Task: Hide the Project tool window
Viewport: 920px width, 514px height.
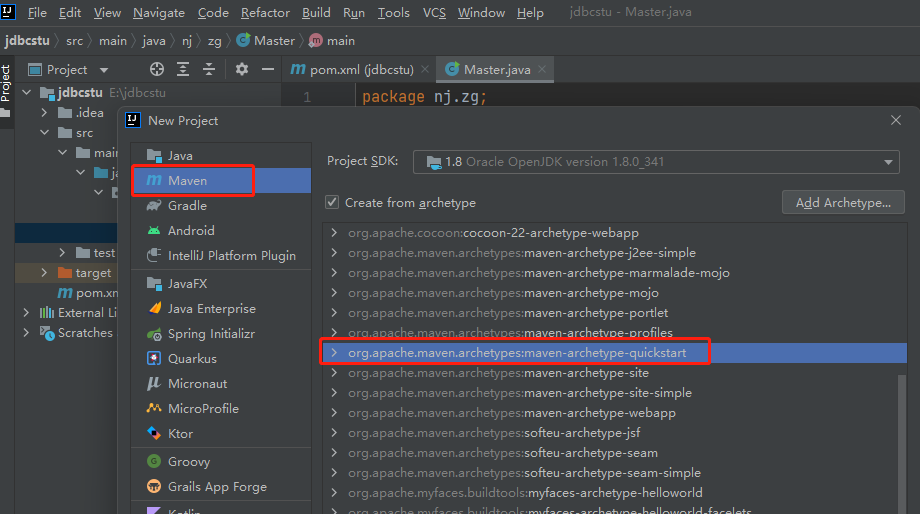Action: (x=268, y=69)
